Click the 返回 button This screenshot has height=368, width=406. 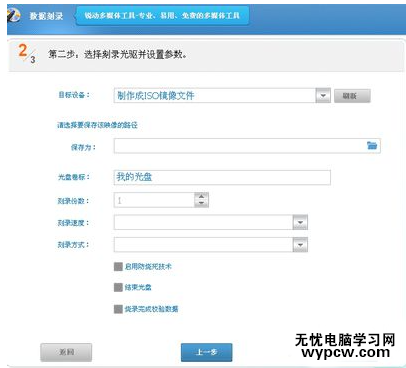click(66, 352)
